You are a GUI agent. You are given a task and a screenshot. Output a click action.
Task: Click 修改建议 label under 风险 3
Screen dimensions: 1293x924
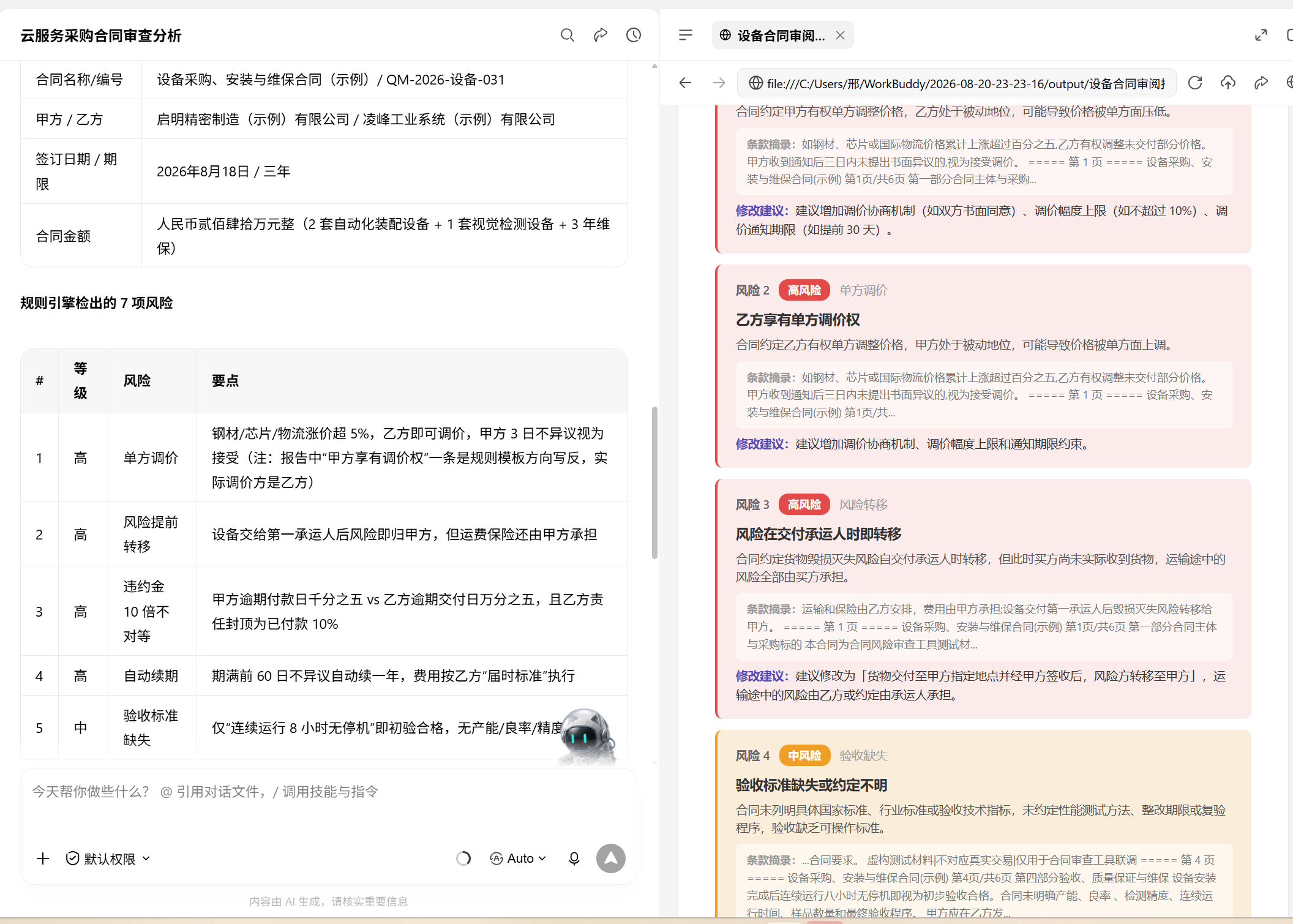[x=762, y=676]
